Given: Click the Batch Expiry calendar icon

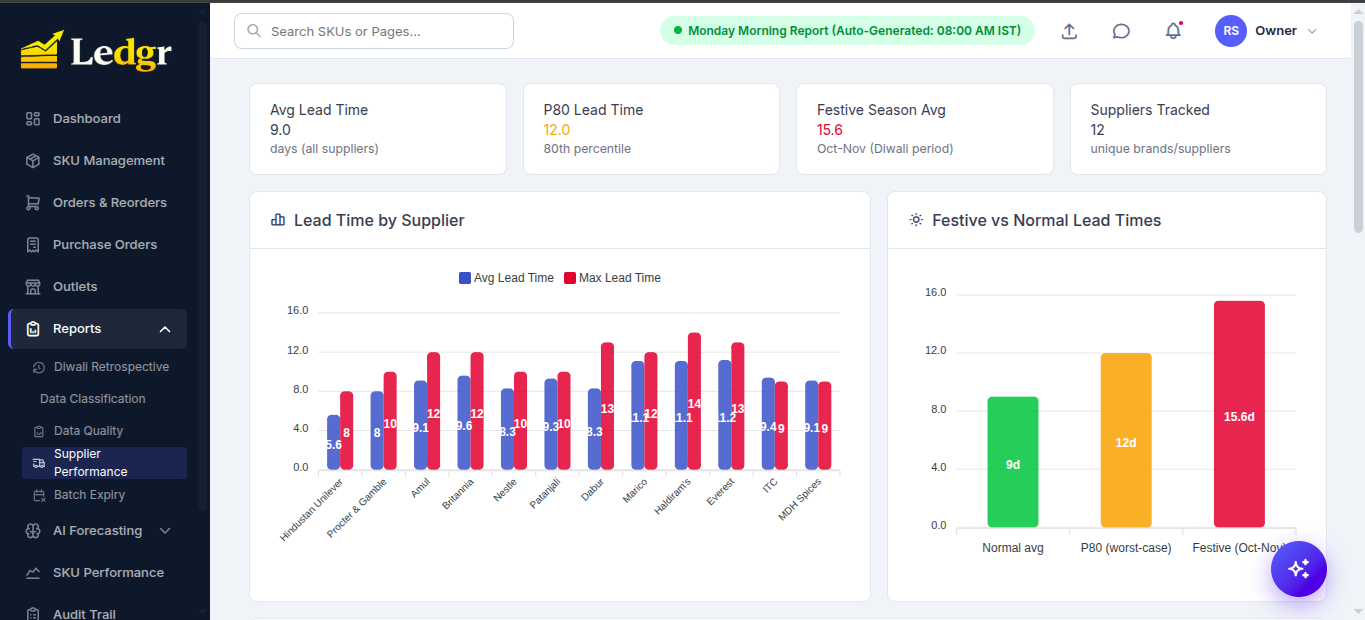Looking at the screenshot, I should (x=39, y=495).
